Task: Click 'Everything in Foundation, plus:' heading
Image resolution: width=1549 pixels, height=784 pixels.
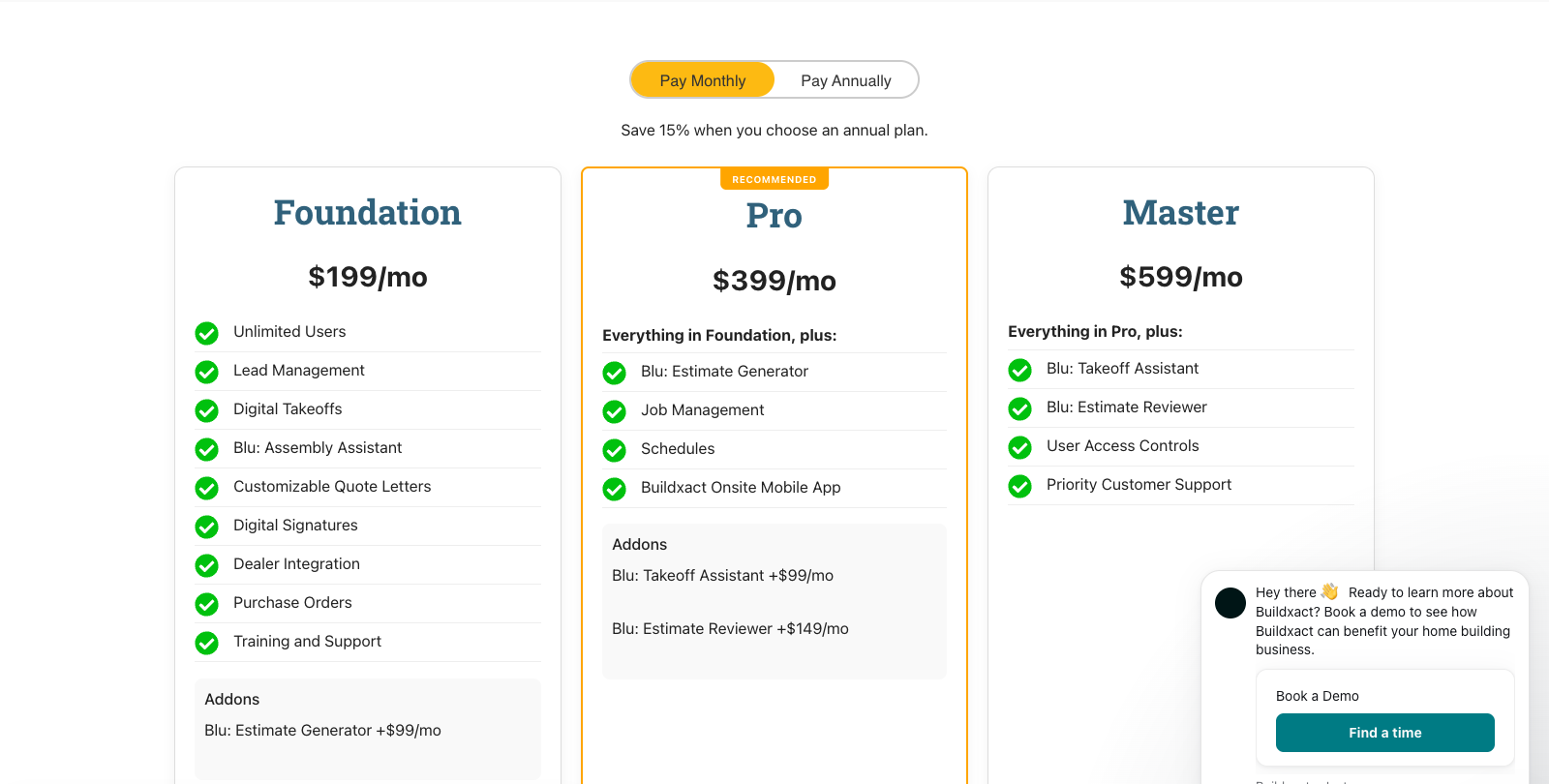Action: [x=719, y=335]
